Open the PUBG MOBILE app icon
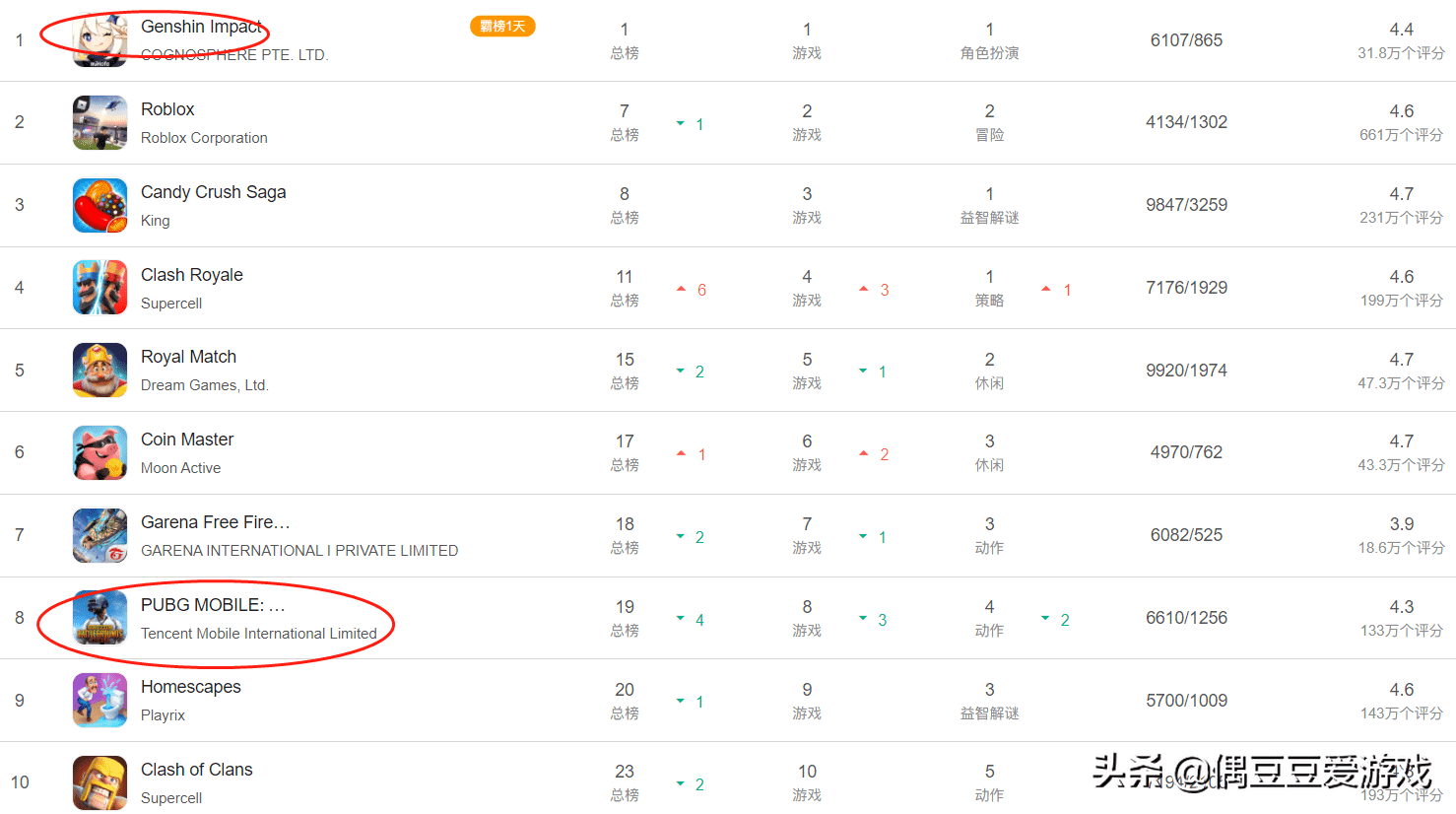 tap(99, 618)
